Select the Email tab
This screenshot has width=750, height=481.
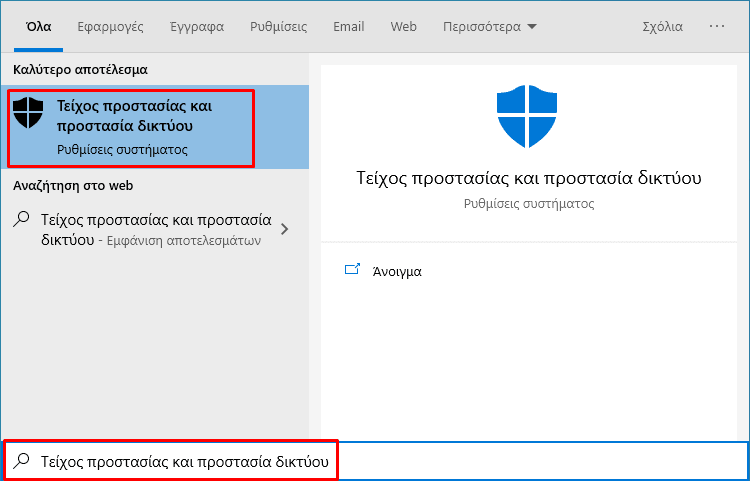pos(349,26)
